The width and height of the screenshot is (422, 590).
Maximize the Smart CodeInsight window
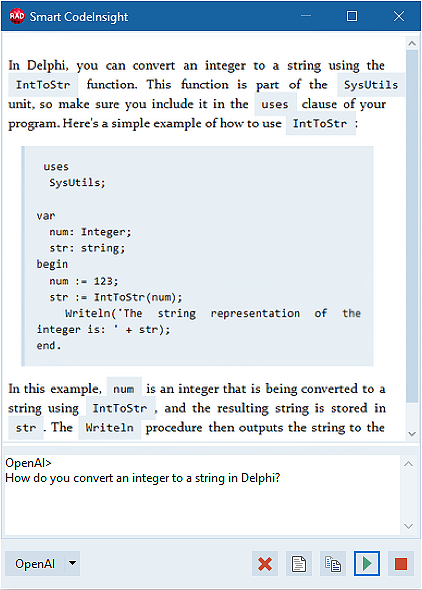pyautogui.click(x=352, y=16)
